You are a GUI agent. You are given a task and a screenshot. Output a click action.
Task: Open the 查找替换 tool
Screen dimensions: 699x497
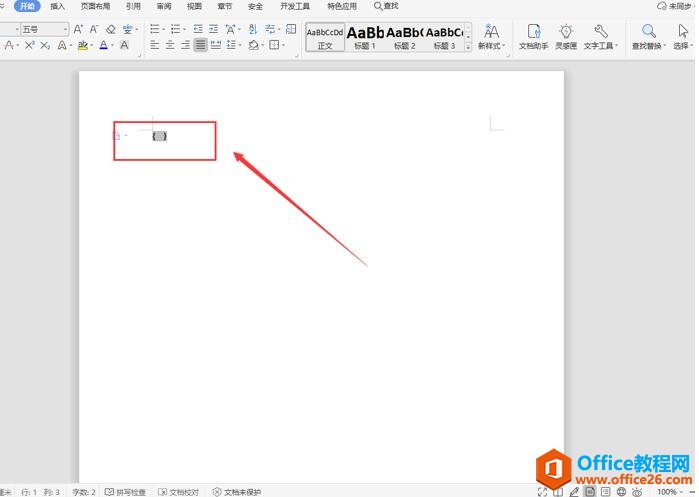649,37
